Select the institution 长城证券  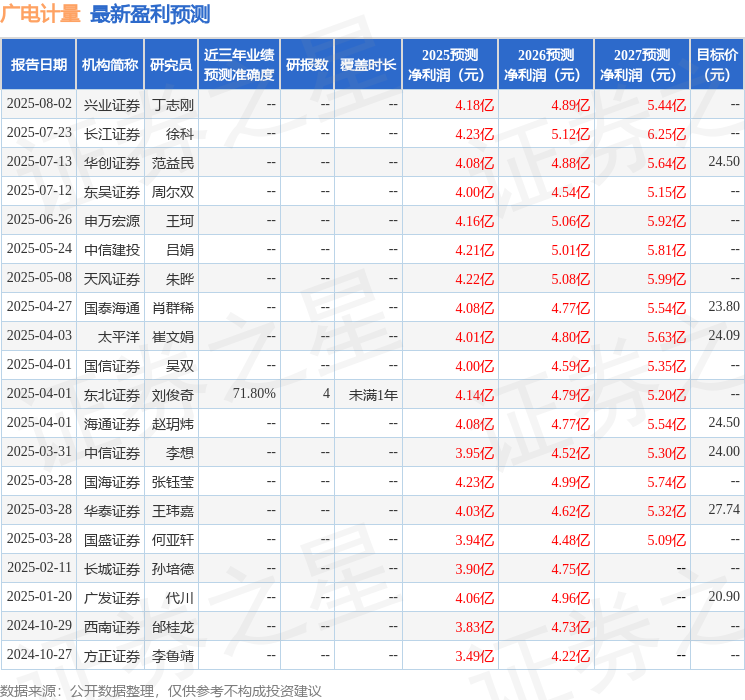tap(112, 569)
